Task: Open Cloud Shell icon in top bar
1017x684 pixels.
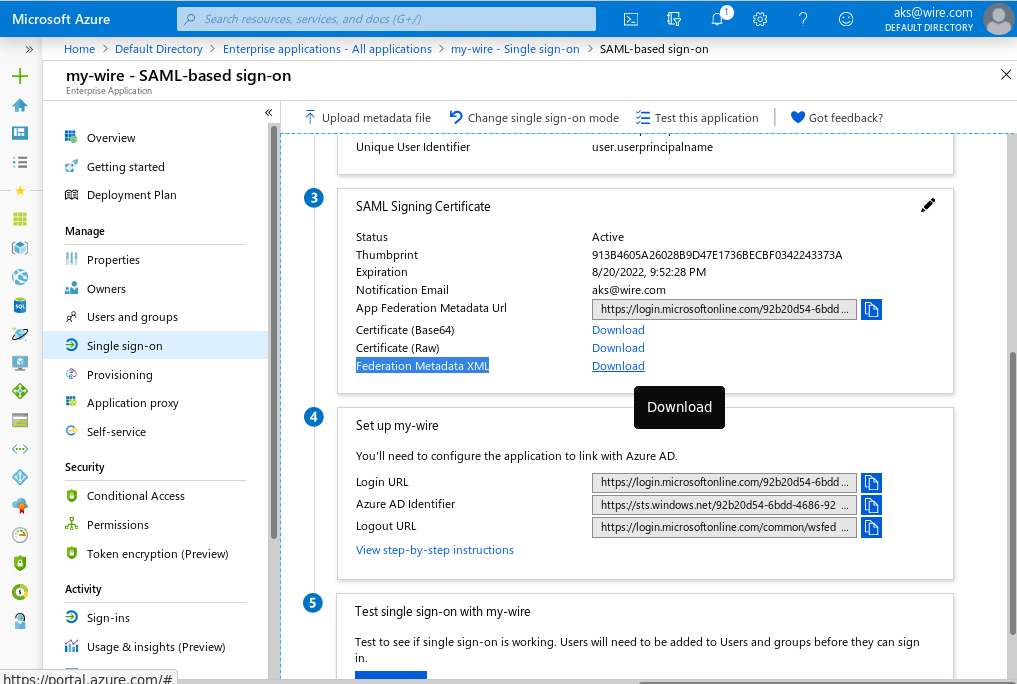Action: 630,19
